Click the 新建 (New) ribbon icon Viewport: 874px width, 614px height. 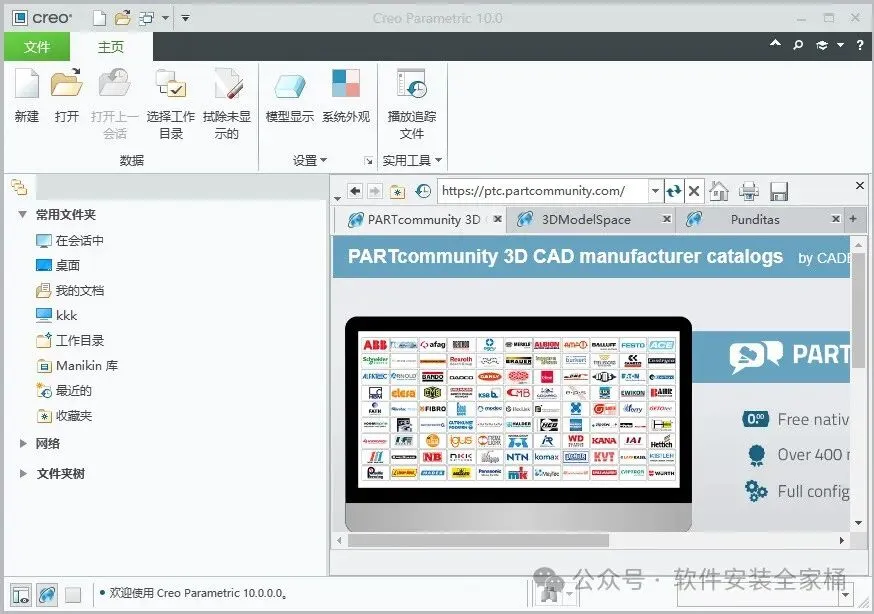tap(27, 96)
